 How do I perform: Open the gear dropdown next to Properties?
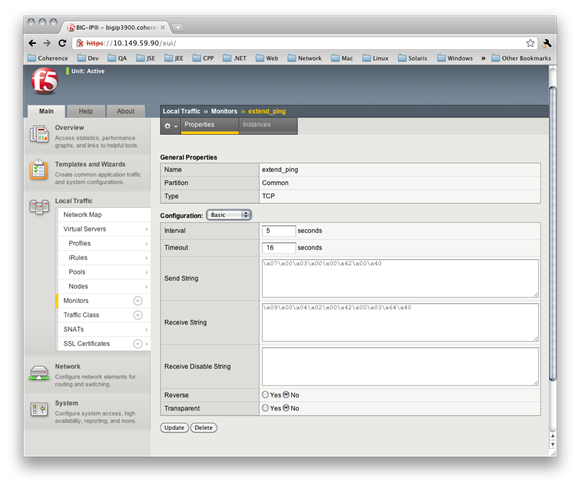click(171, 126)
